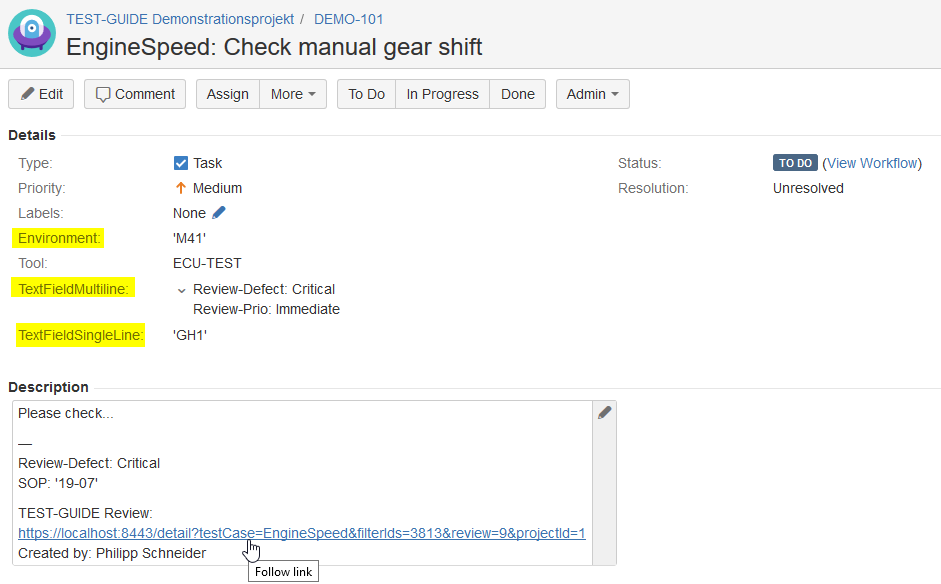Follow the TEST-GUIDE localhost review link
The width and height of the screenshot is (941, 584).
(x=301, y=533)
